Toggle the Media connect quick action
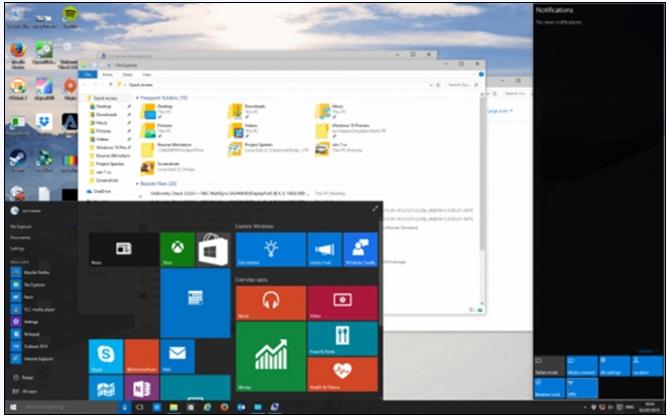 click(582, 366)
